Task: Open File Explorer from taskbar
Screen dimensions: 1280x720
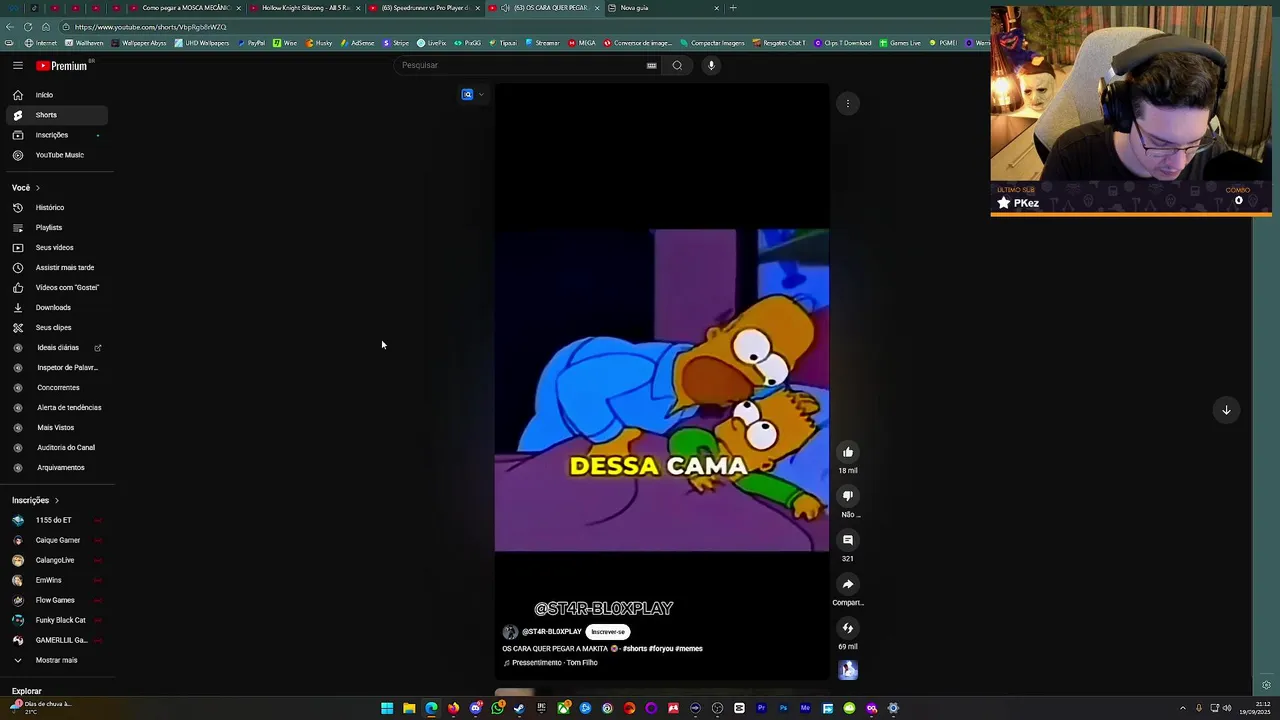Action: coord(409,709)
